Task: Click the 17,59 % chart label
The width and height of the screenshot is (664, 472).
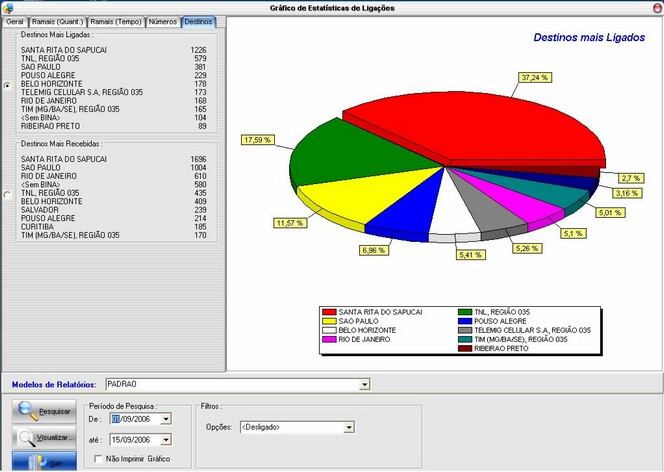Action: click(x=257, y=140)
